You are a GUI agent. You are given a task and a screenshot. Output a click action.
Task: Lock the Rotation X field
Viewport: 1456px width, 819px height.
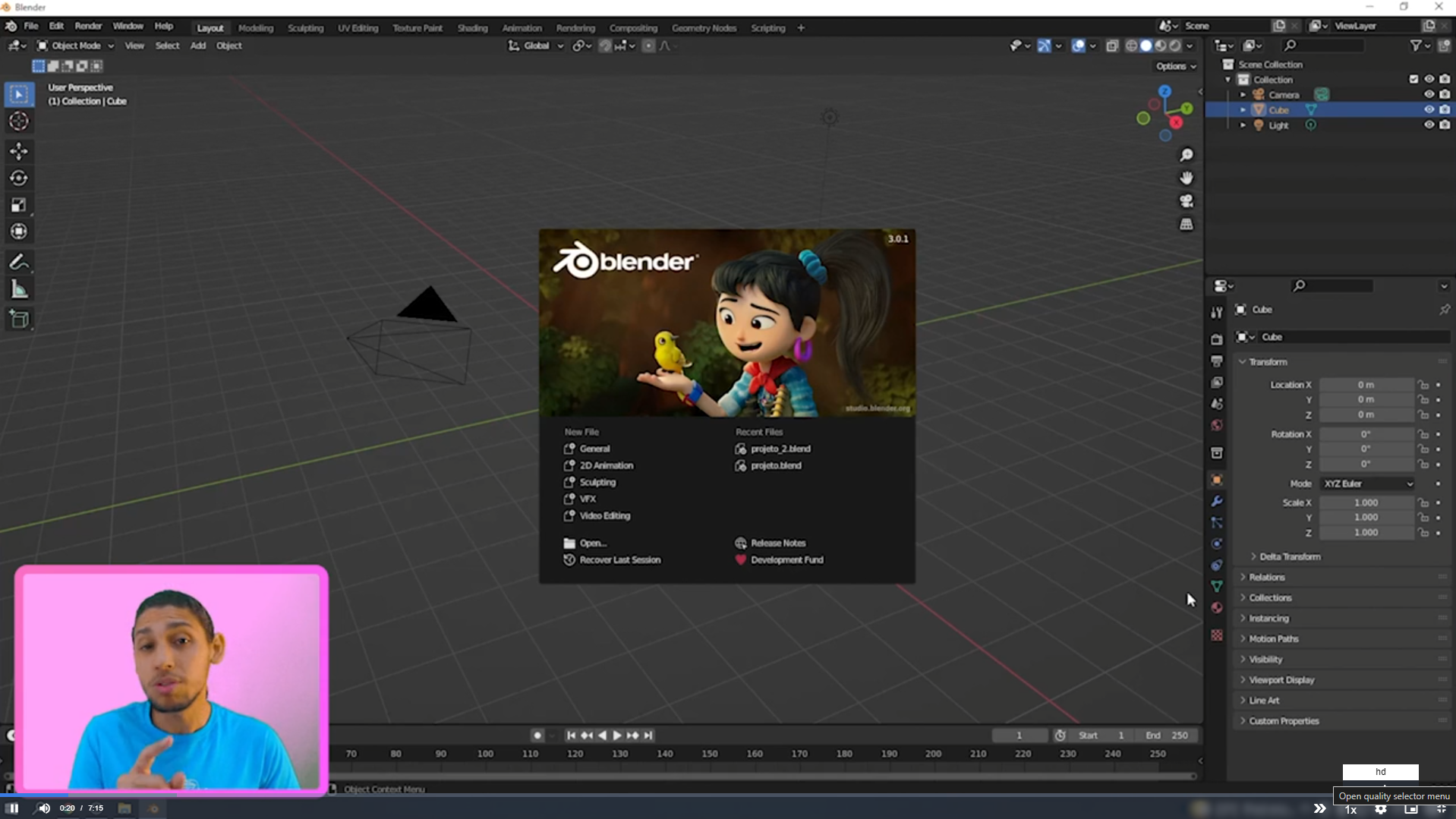click(1423, 434)
